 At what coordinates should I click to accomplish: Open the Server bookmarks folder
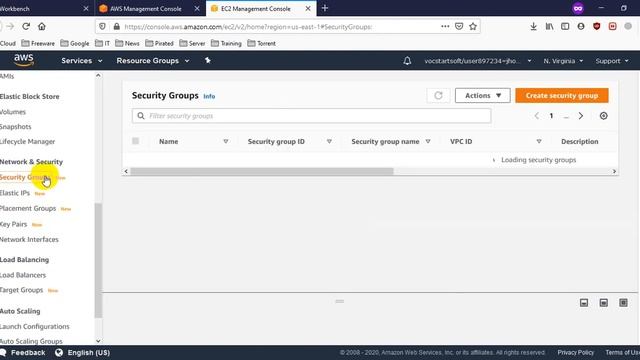(192, 43)
